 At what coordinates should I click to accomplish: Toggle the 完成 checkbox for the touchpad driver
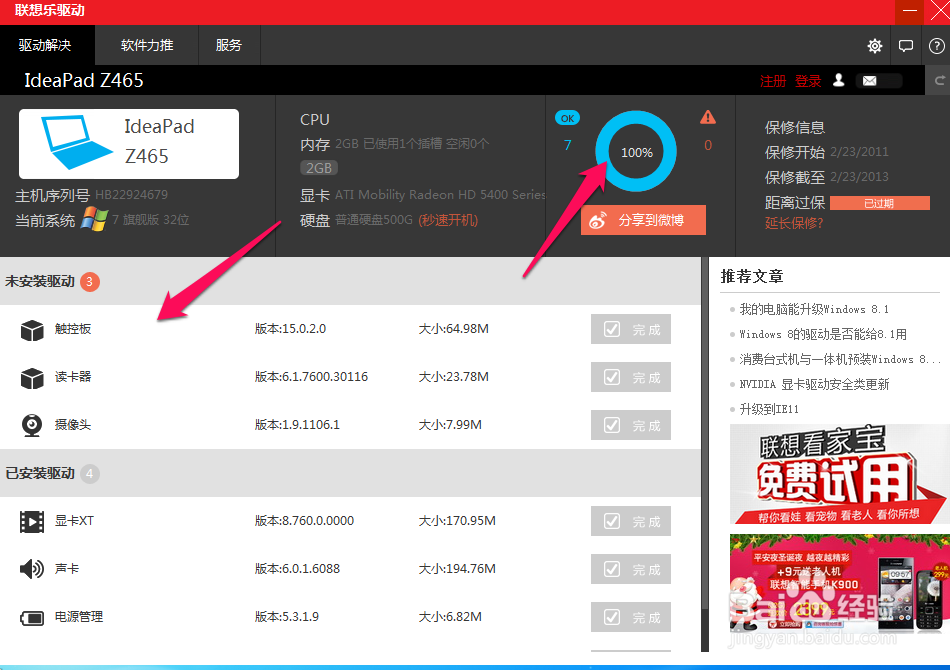(613, 329)
